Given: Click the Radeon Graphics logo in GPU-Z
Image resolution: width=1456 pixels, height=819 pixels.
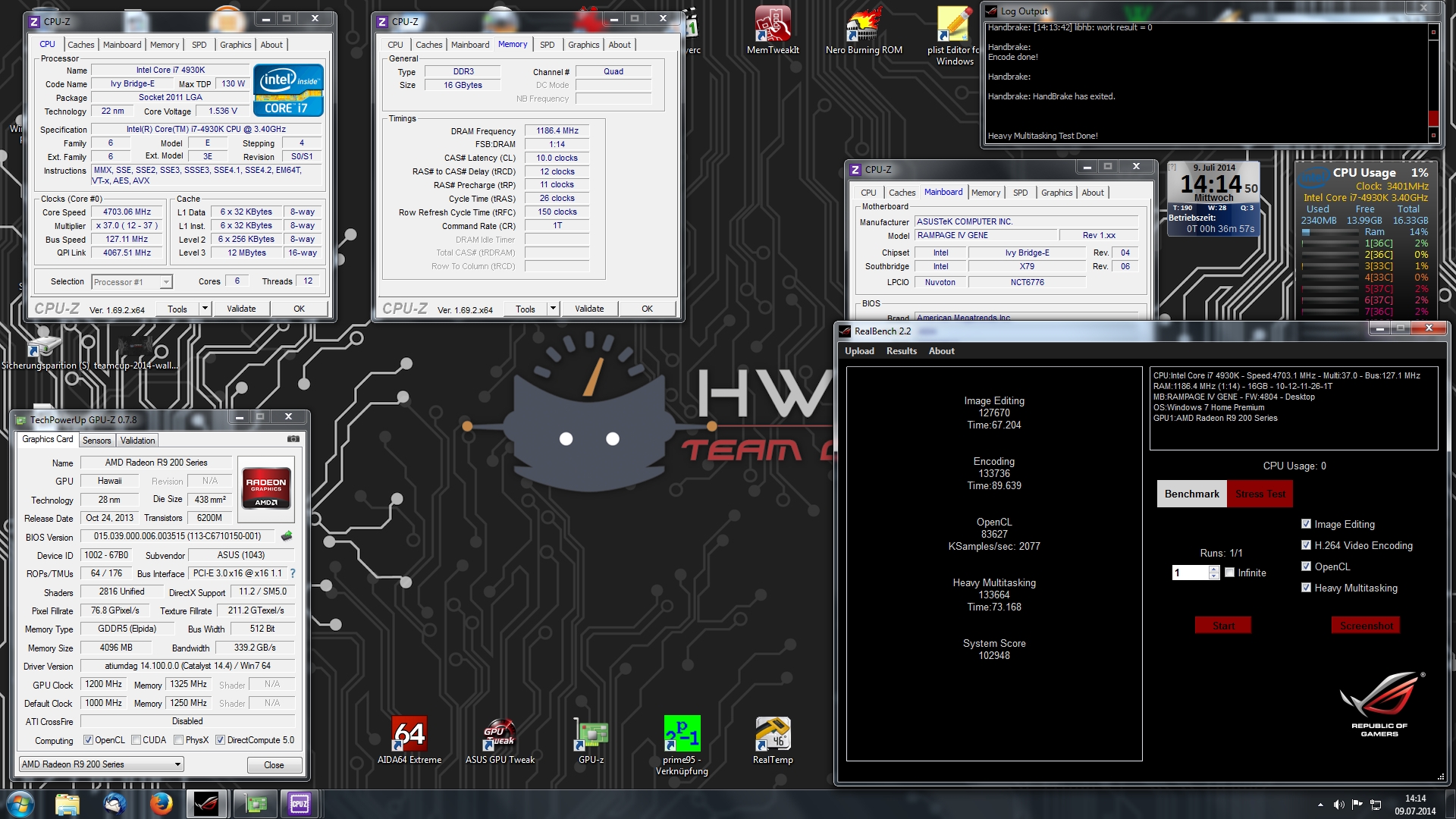Looking at the screenshot, I should click(266, 489).
